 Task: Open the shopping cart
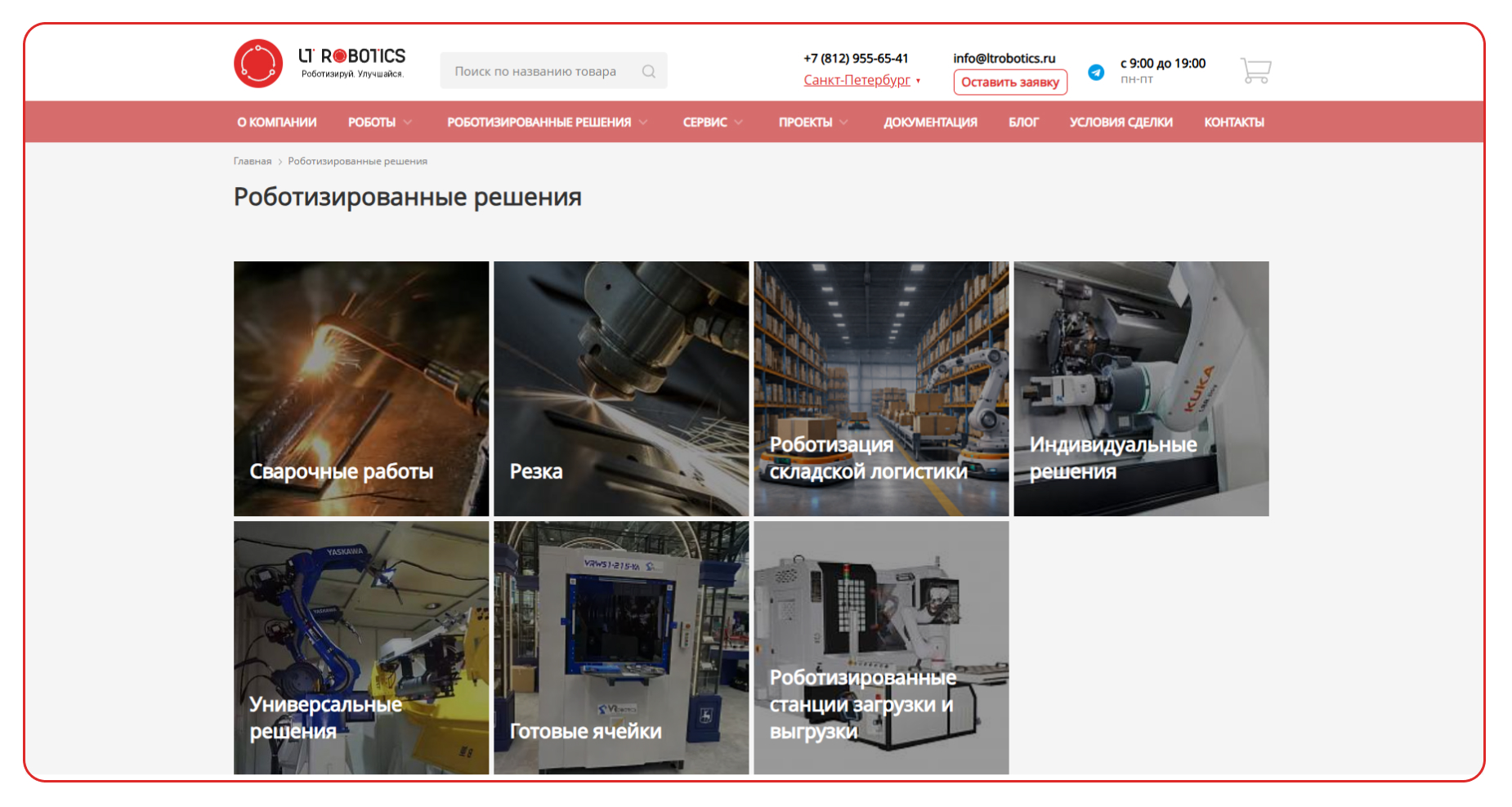point(1255,71)
